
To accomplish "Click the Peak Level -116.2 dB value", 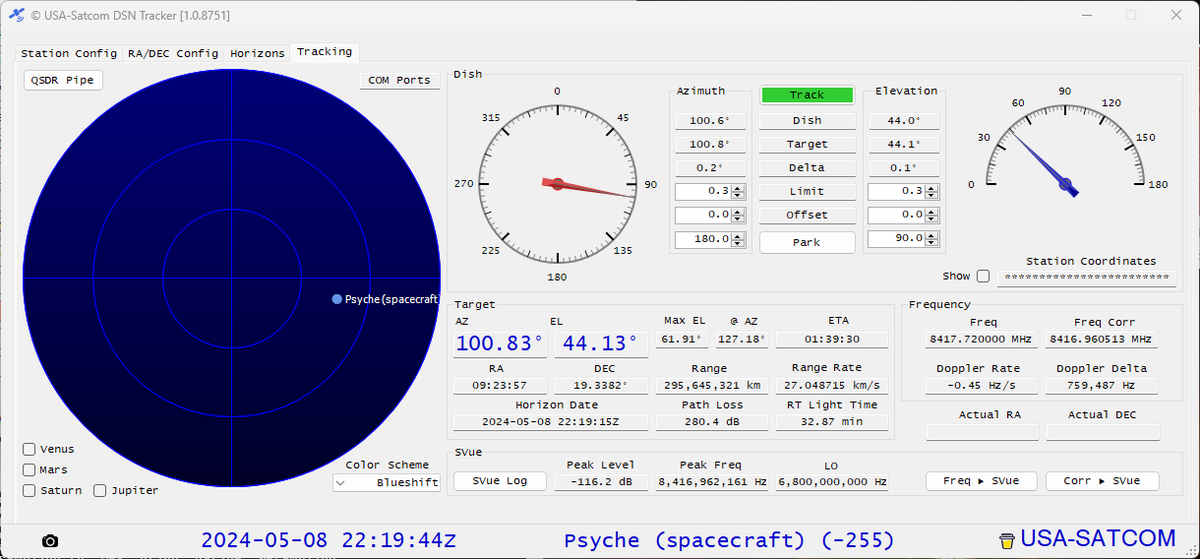I will tap(600, 482).
